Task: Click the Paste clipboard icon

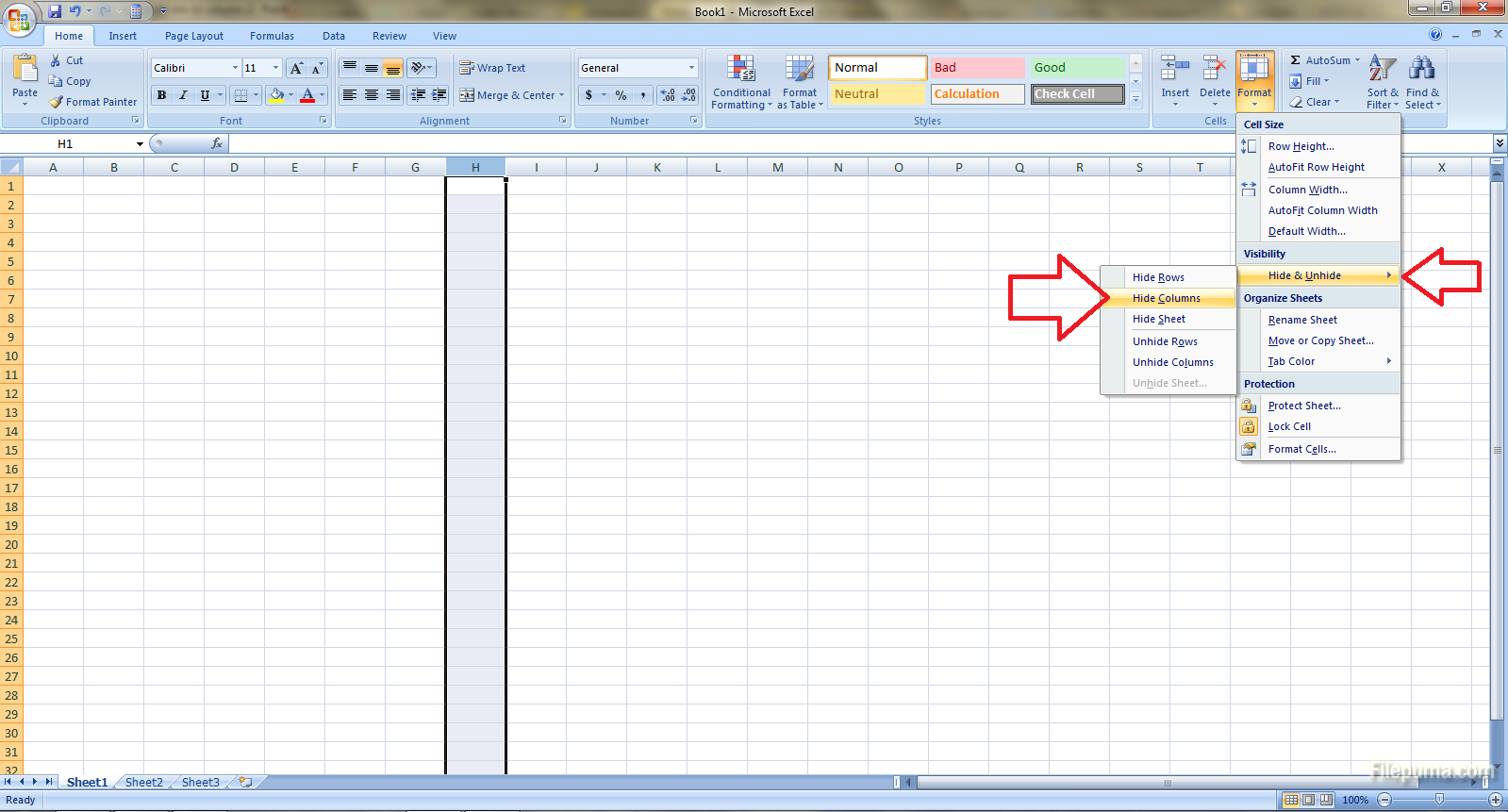Action: (x=25, y=70)
